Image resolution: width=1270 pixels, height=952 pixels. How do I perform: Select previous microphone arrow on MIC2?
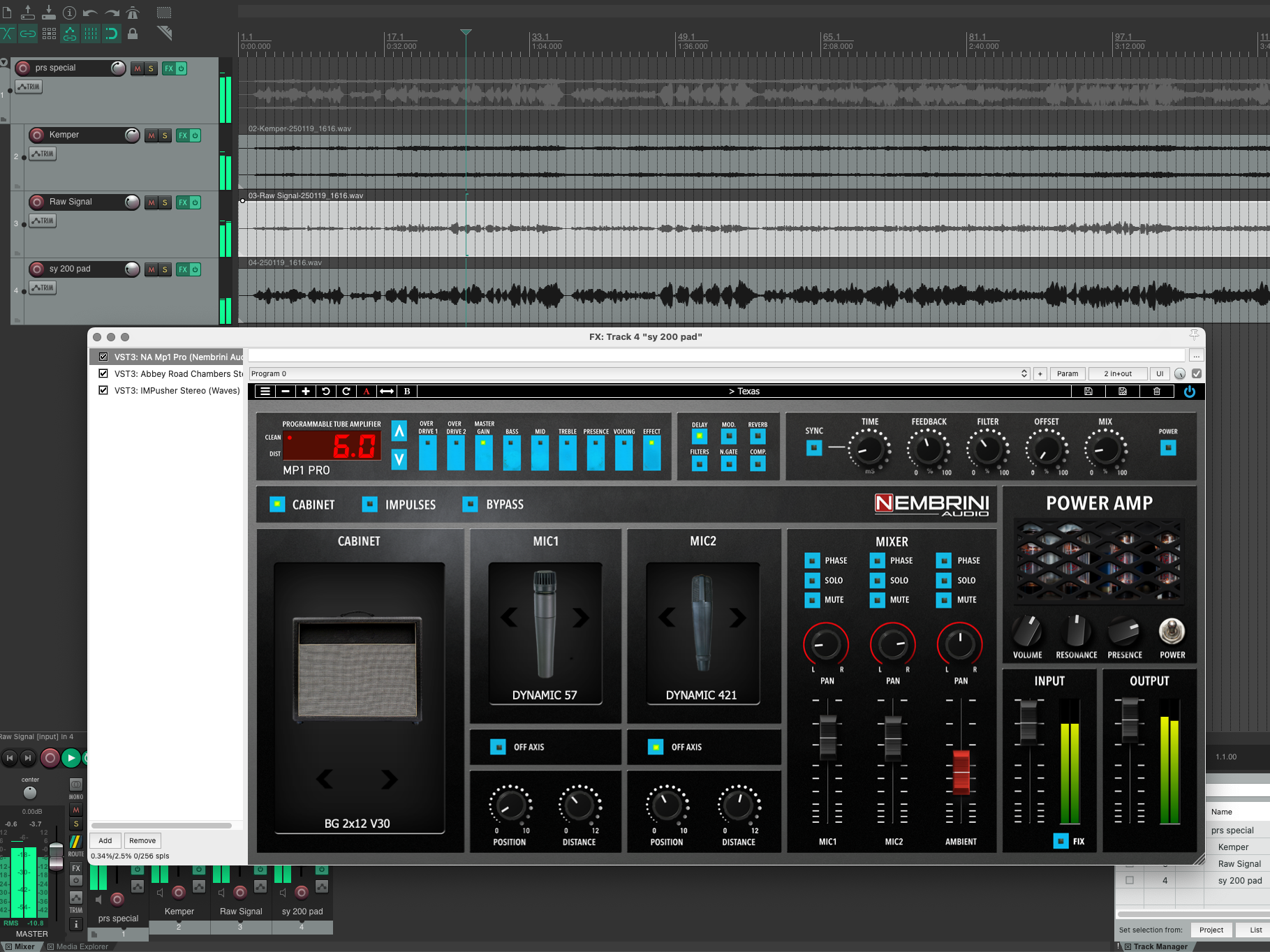click(x=667, y=617)
